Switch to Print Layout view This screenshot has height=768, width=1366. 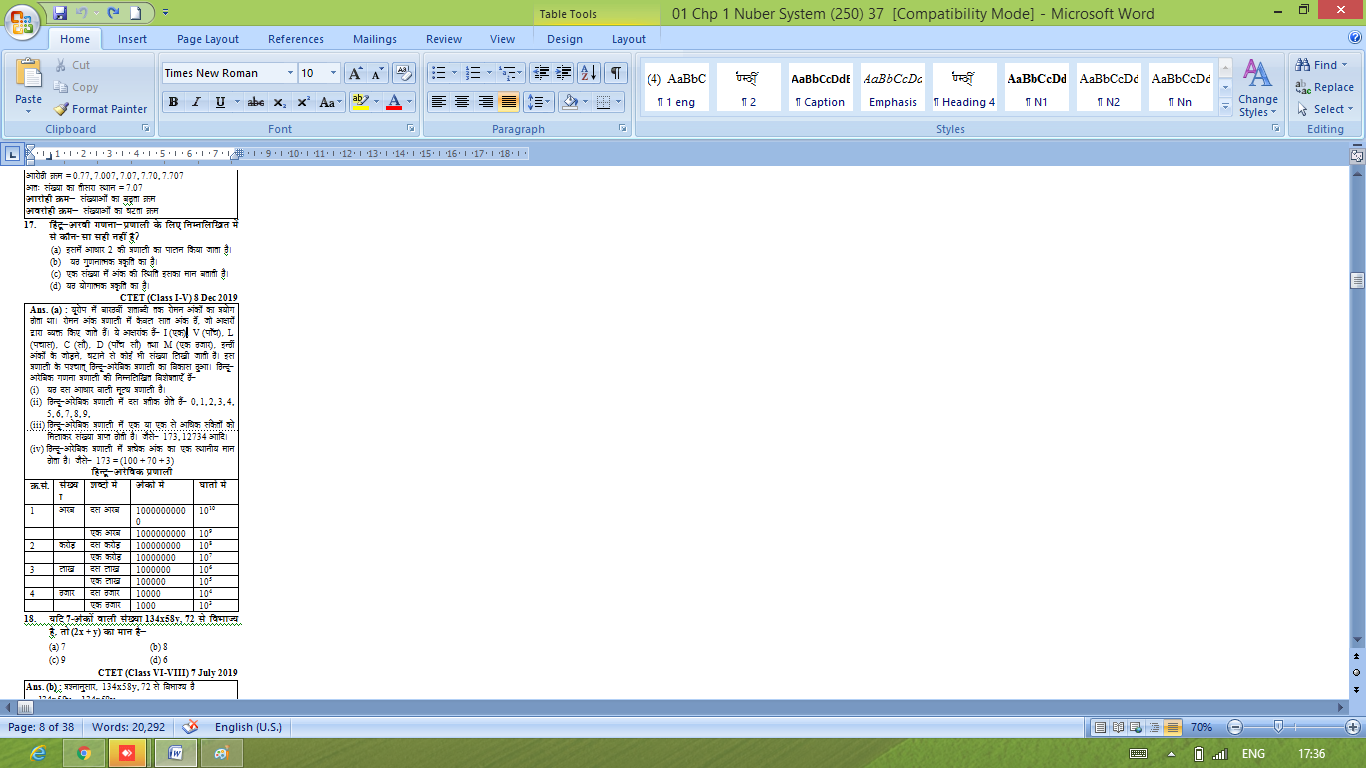point(1101,727)
